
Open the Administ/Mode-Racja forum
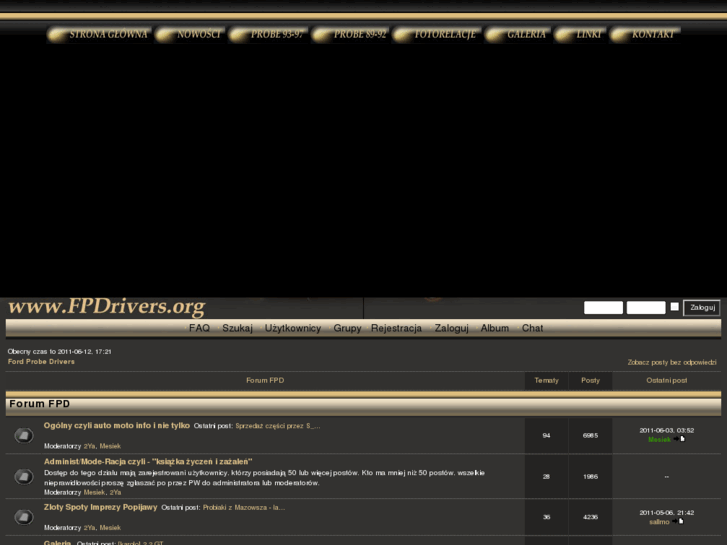(x=148, y=462)
